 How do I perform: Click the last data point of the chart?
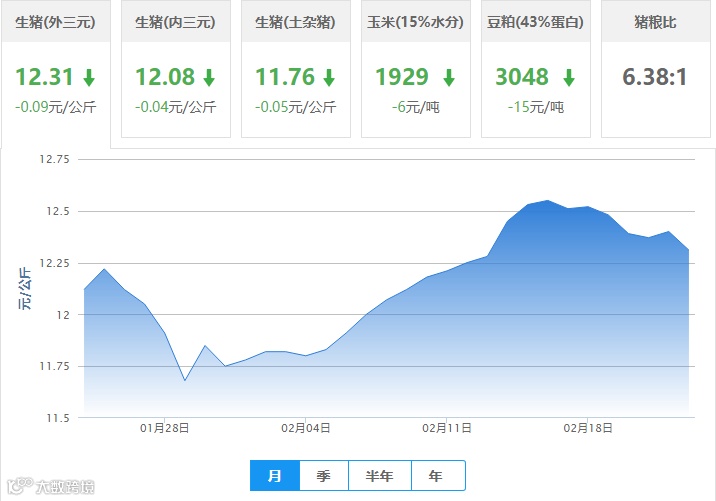(x=688, y=250)
